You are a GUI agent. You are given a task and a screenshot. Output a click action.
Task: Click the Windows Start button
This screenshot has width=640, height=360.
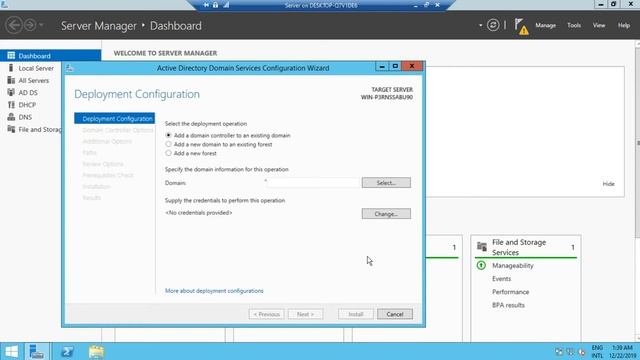pyautogui.click(x=11, y=351)
